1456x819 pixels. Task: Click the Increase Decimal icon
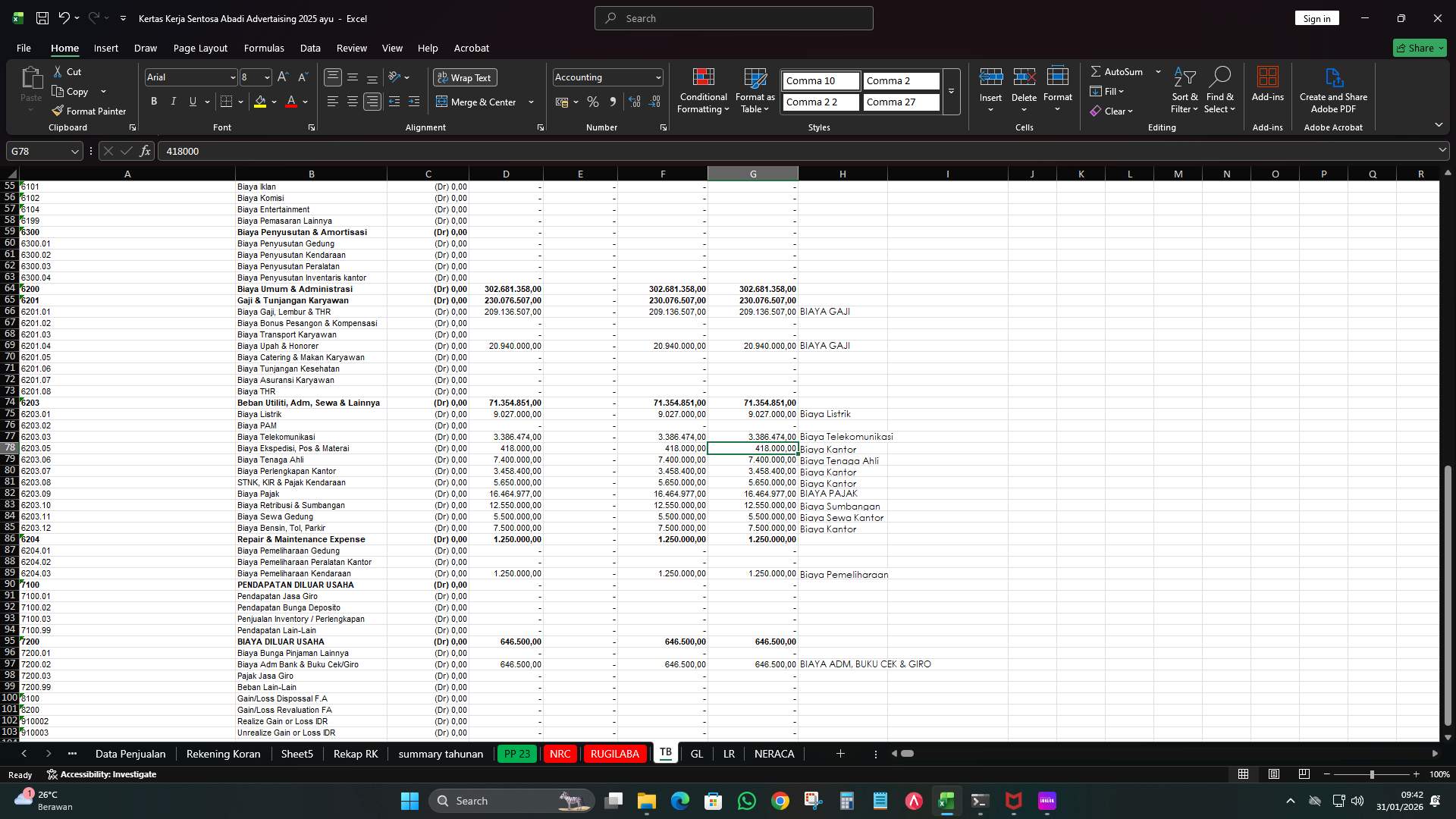point(635,102)
